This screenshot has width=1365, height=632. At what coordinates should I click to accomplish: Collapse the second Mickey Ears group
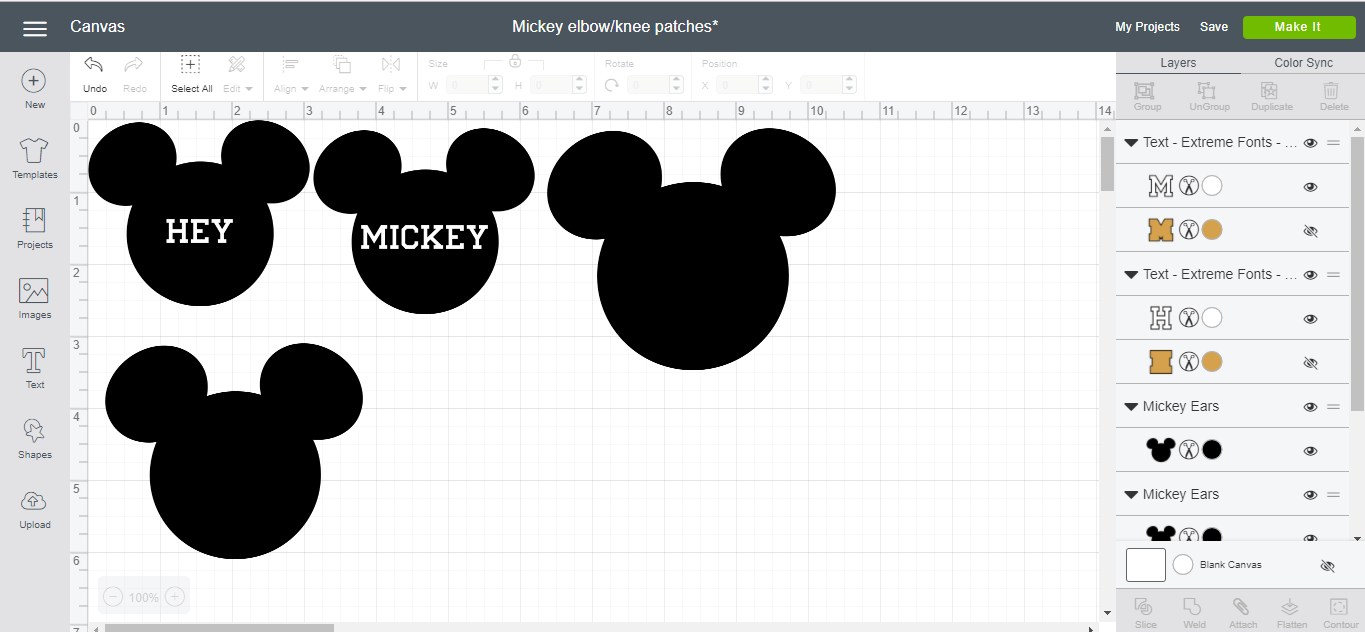pyautogui.click(x=1131, y=495)
